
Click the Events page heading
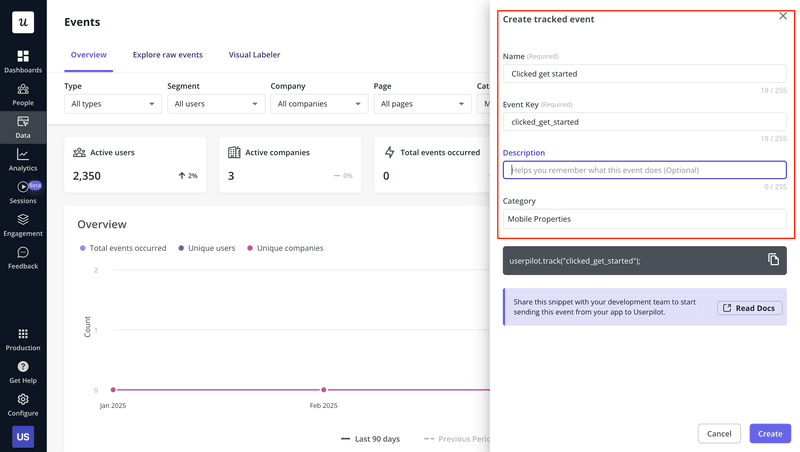point(82,22)
